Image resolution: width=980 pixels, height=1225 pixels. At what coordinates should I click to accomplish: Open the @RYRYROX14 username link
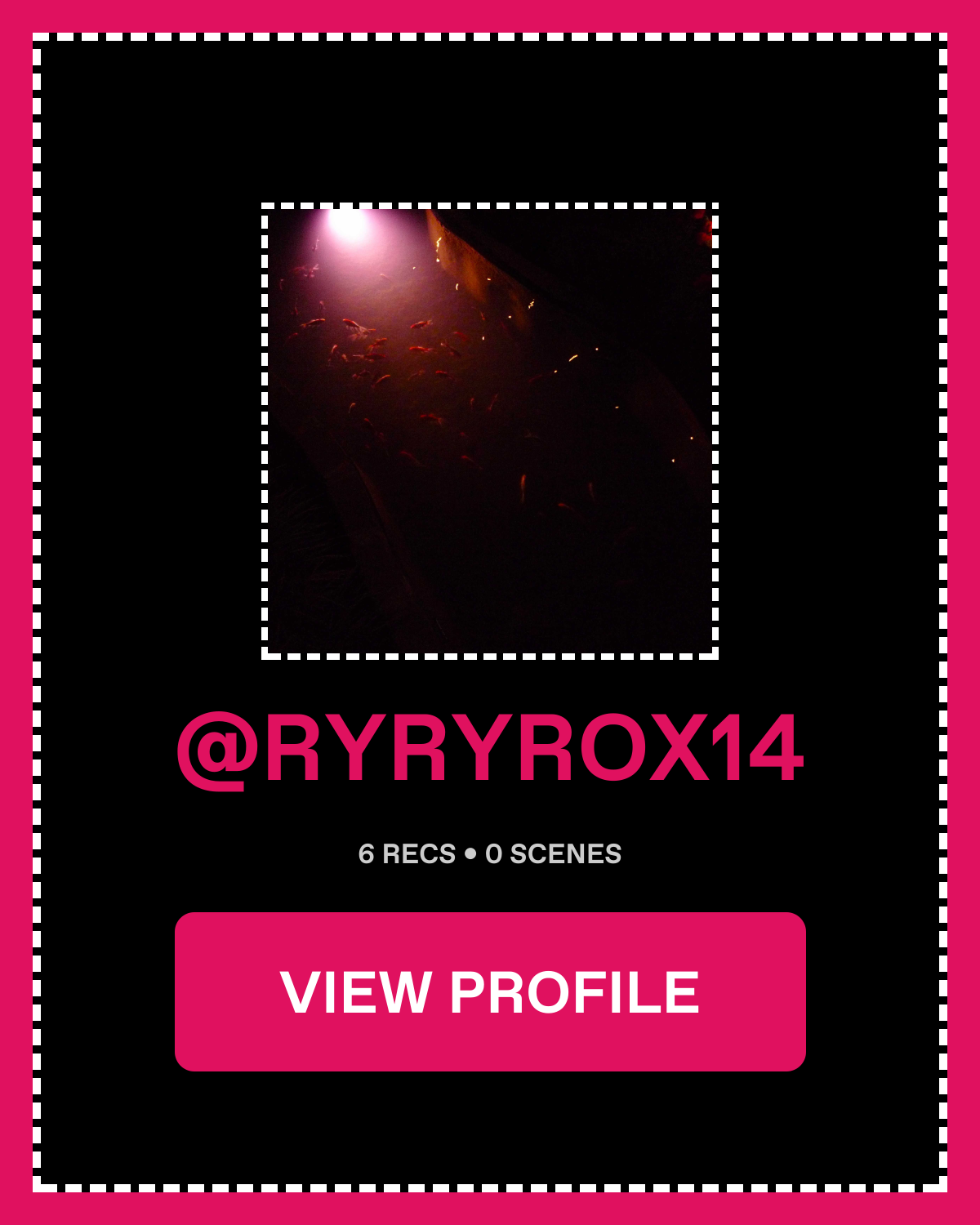click(490, 749)
